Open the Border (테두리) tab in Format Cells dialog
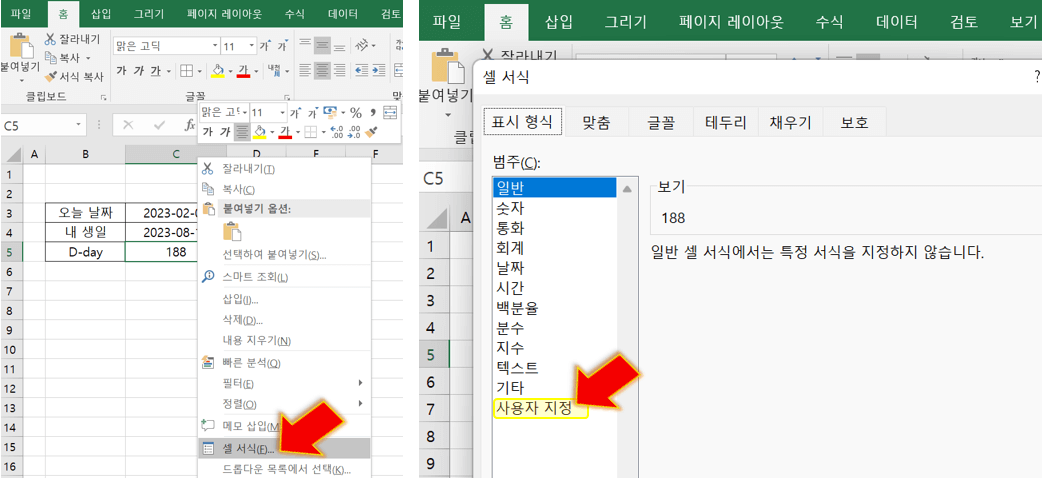Viewport: 1042px width, 481px height. (726, 122)
